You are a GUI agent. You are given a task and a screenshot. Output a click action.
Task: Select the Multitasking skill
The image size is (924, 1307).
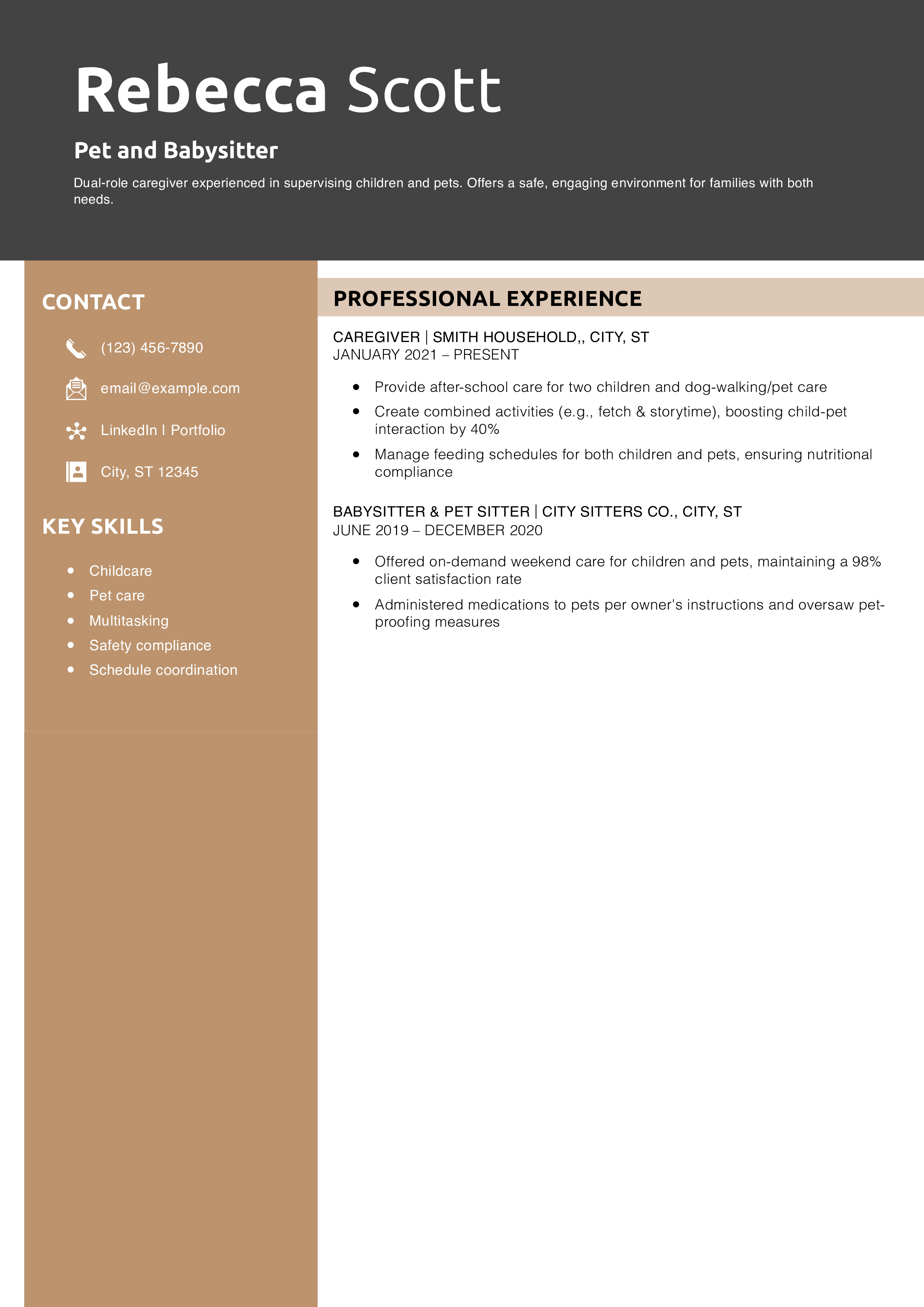[129, 620]
